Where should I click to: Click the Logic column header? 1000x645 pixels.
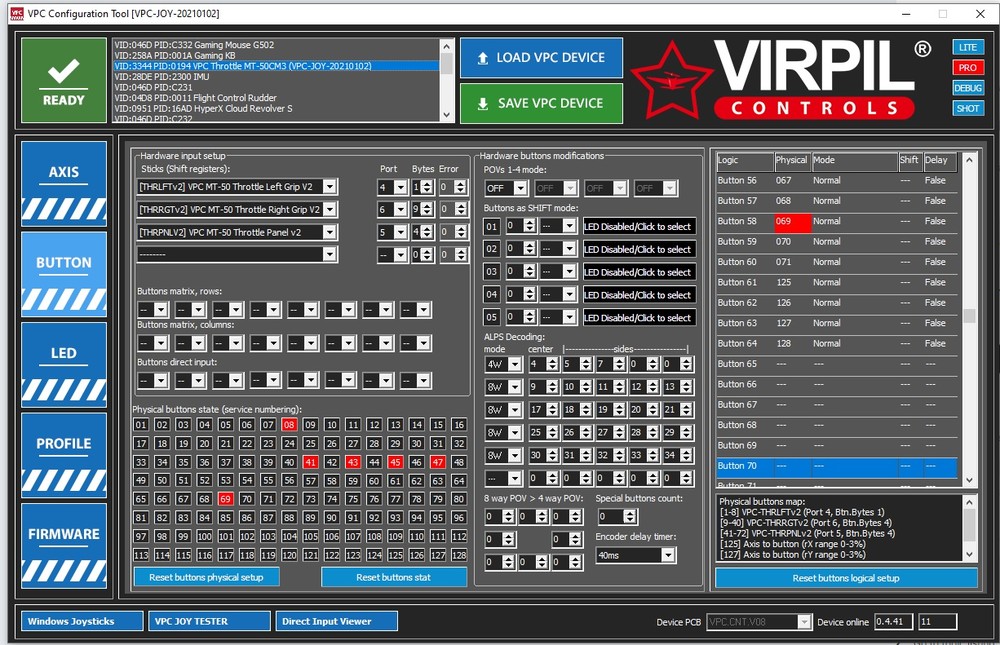point(744,161)
